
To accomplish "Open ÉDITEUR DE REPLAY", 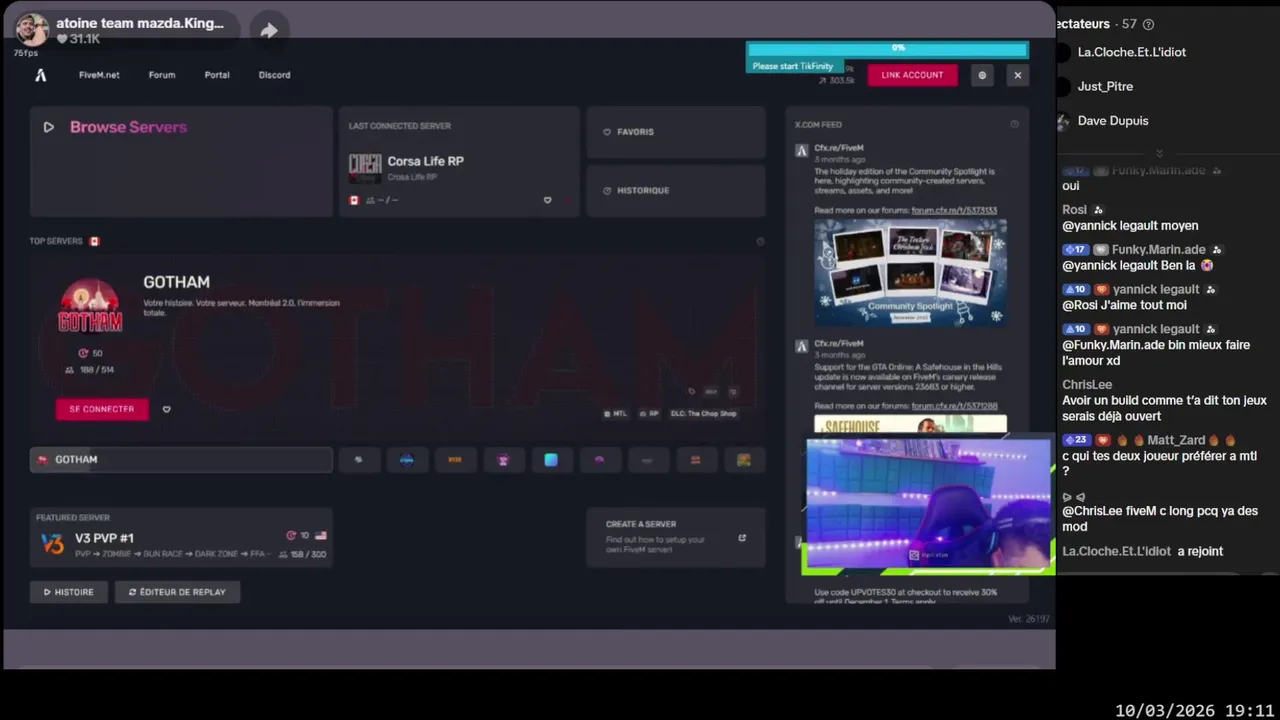I will 177,592.
